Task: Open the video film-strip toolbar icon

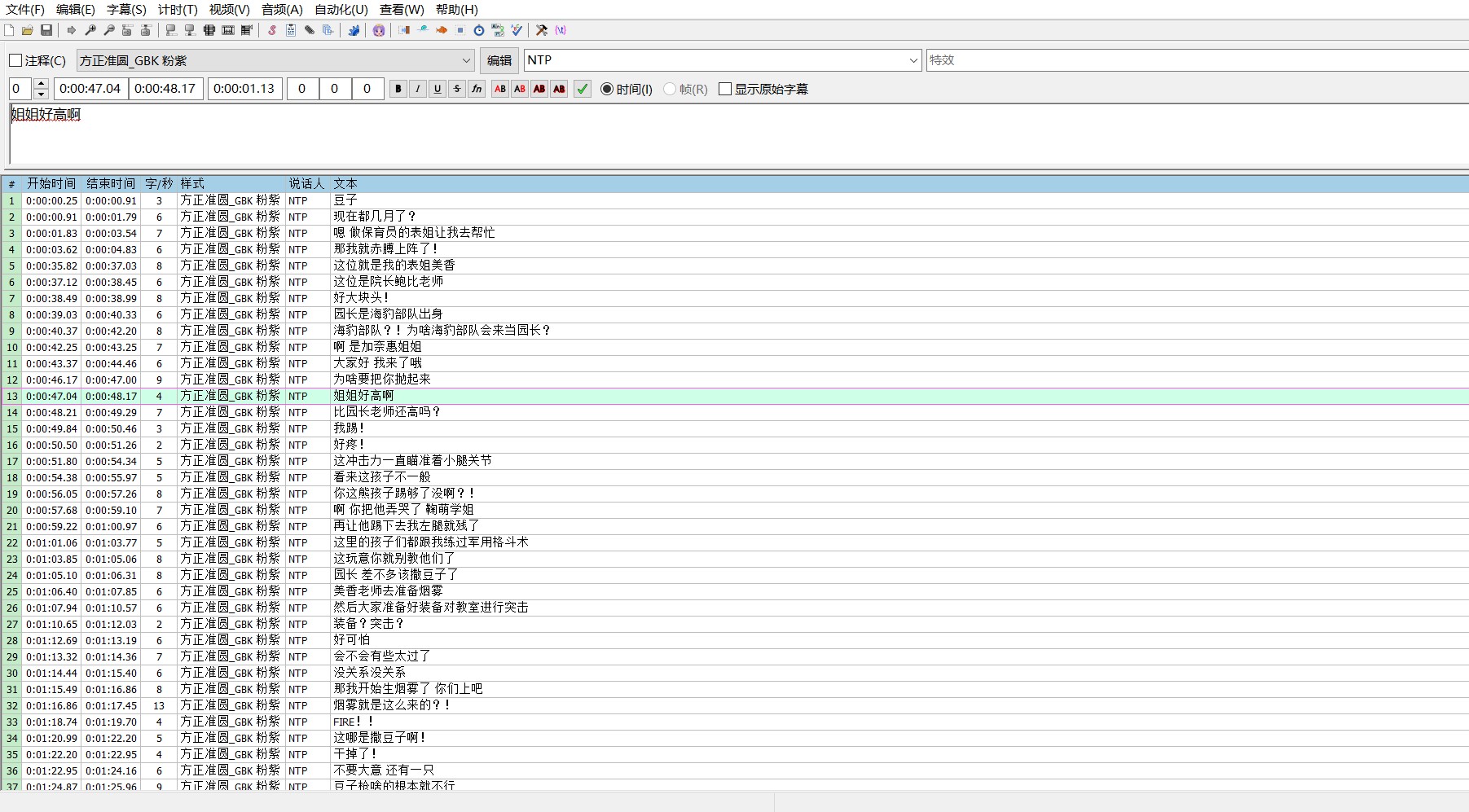Action: click(228, 30)
